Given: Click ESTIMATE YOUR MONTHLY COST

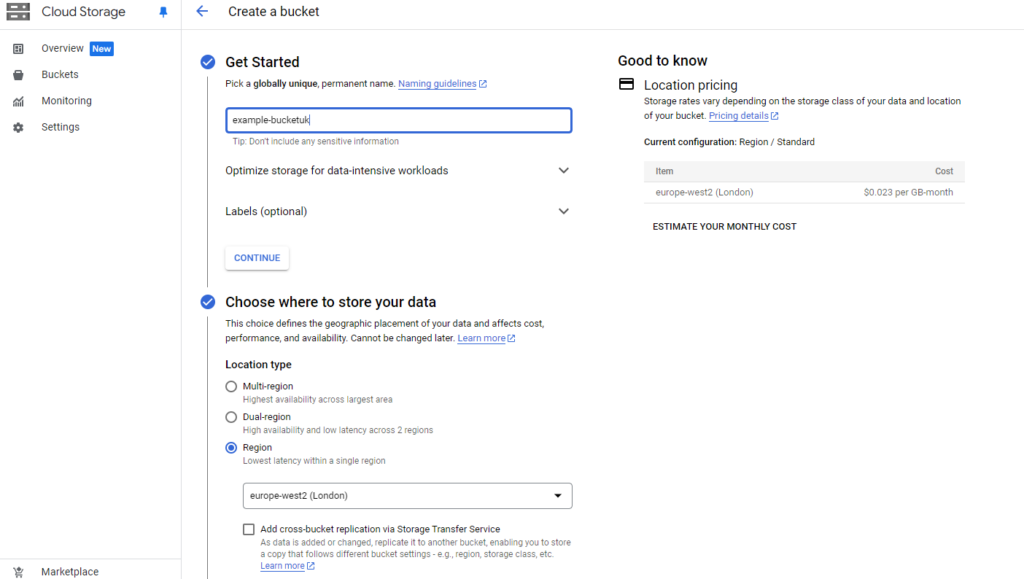Looking at the screenshot, I should click(x=724, y=227).
